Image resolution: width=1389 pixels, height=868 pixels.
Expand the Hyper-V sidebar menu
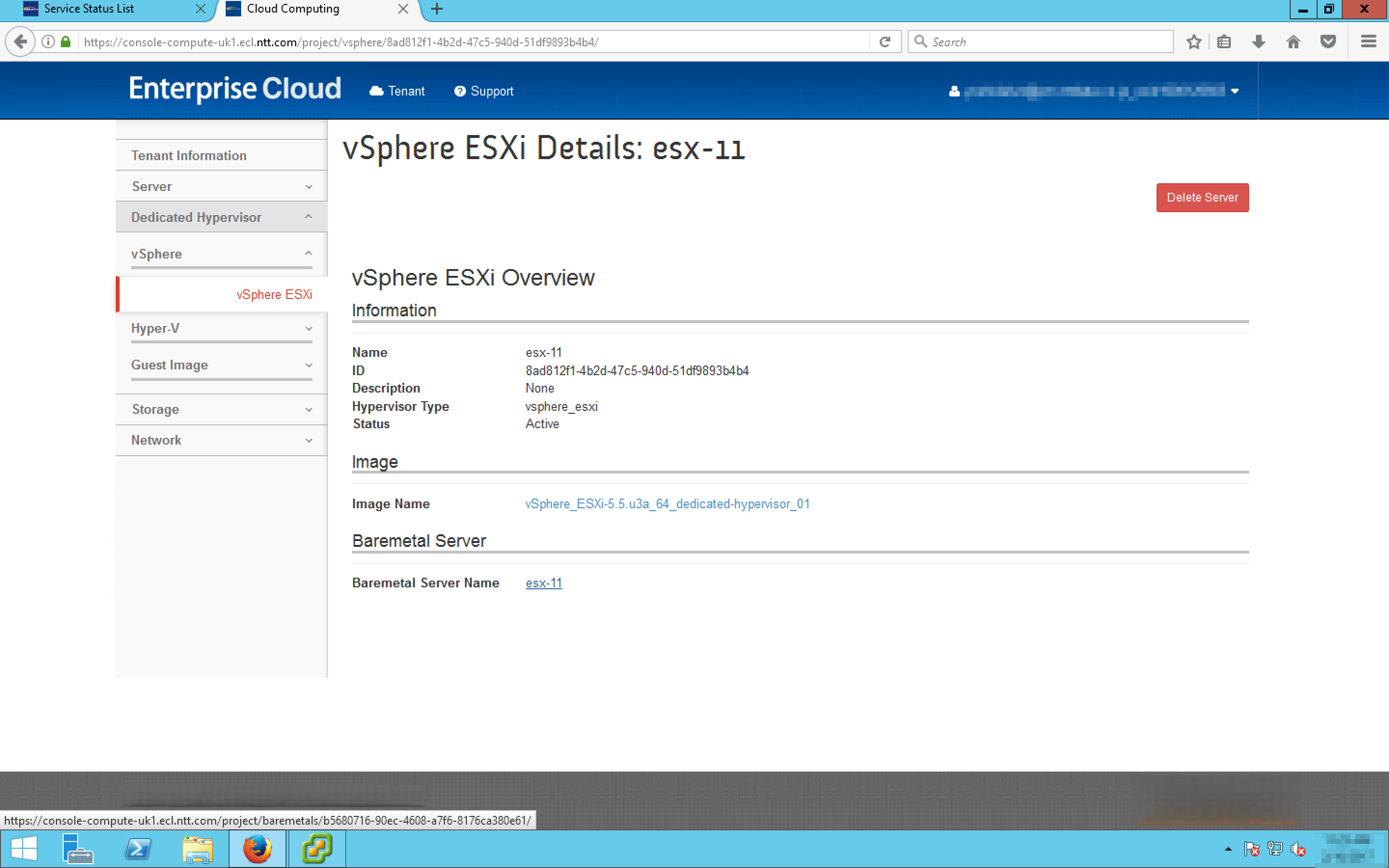[x=221, y=328]
